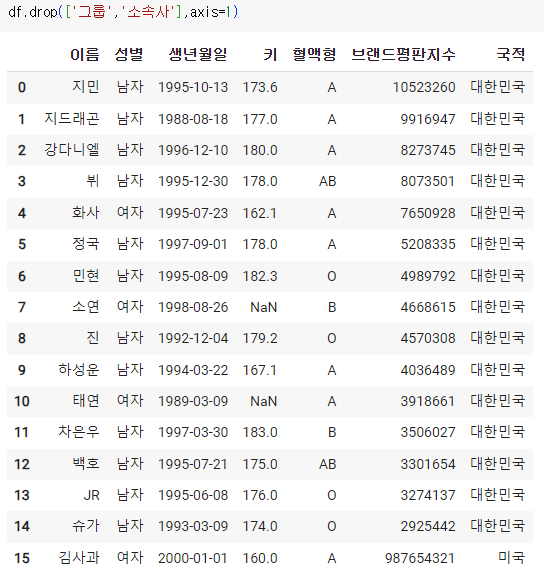Click row index 10
This screenshot has width=544, height=580.
pyautogui.click(x=22, y=401)
